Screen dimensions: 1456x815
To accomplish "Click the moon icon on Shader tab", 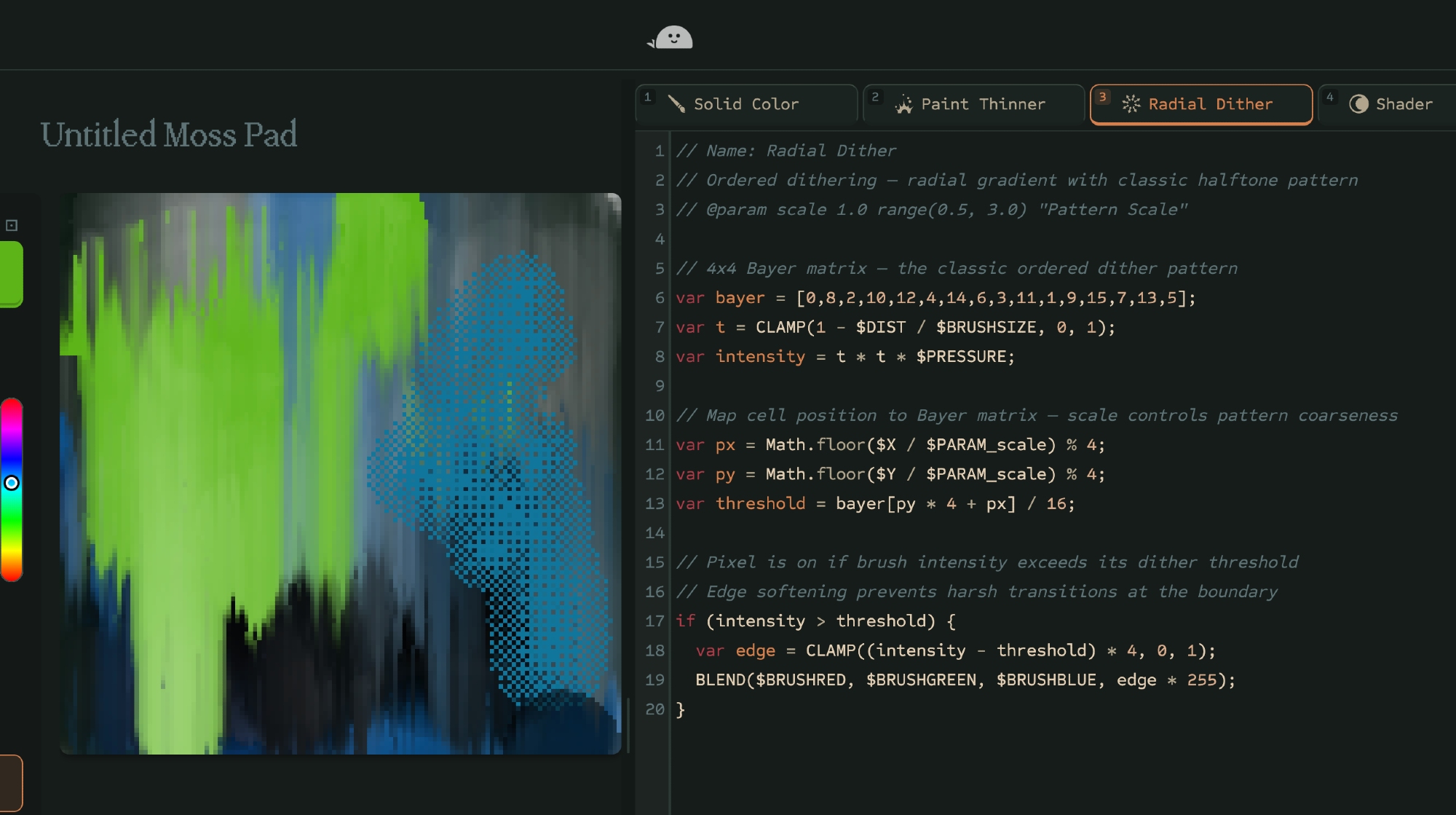I will point(1358,104).
